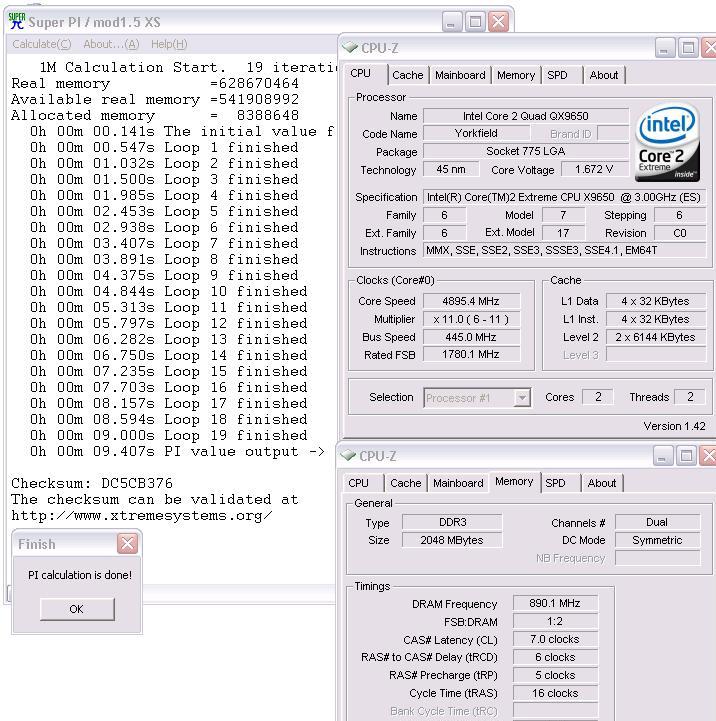Switch to Mainboard tab in upper CPU-Z window
Image resolution: width=716 pixels, height=721 pixels.
[460, 75]
